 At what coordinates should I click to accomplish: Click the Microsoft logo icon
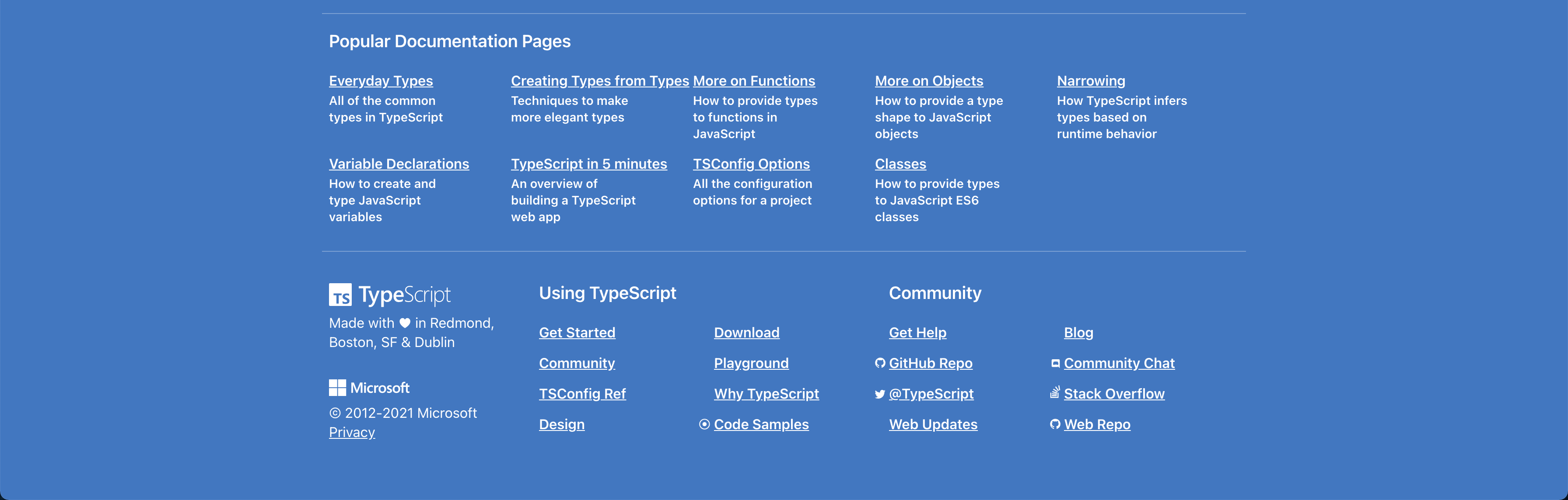(337, 388)
